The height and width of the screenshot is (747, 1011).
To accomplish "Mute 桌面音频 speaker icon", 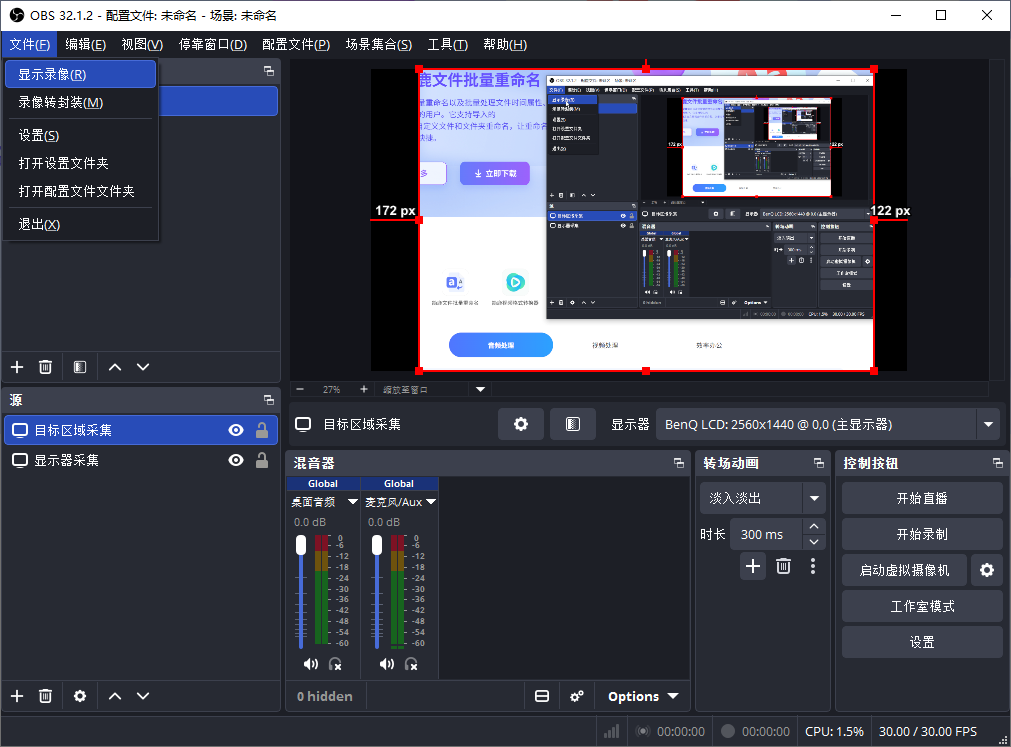I will point(311,664).
